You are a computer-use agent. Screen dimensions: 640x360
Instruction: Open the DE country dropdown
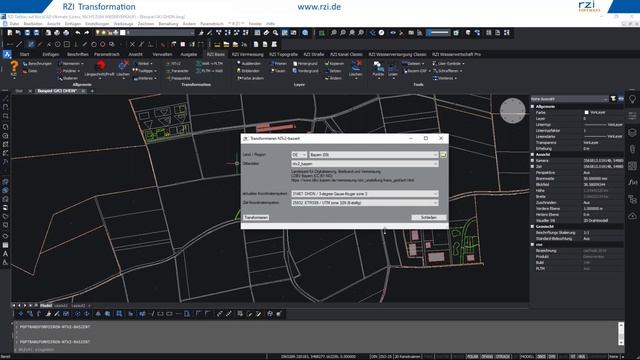(x=299, y=155)
